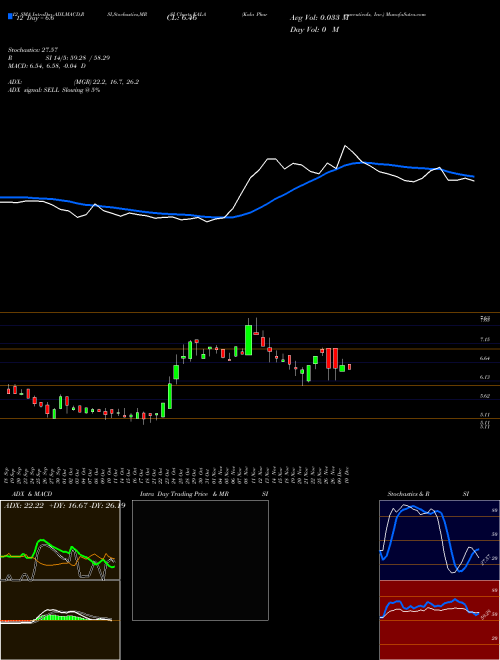
Task: Click the 'CL: 6.46' closing price label
Action: click(x=182, y=18)
